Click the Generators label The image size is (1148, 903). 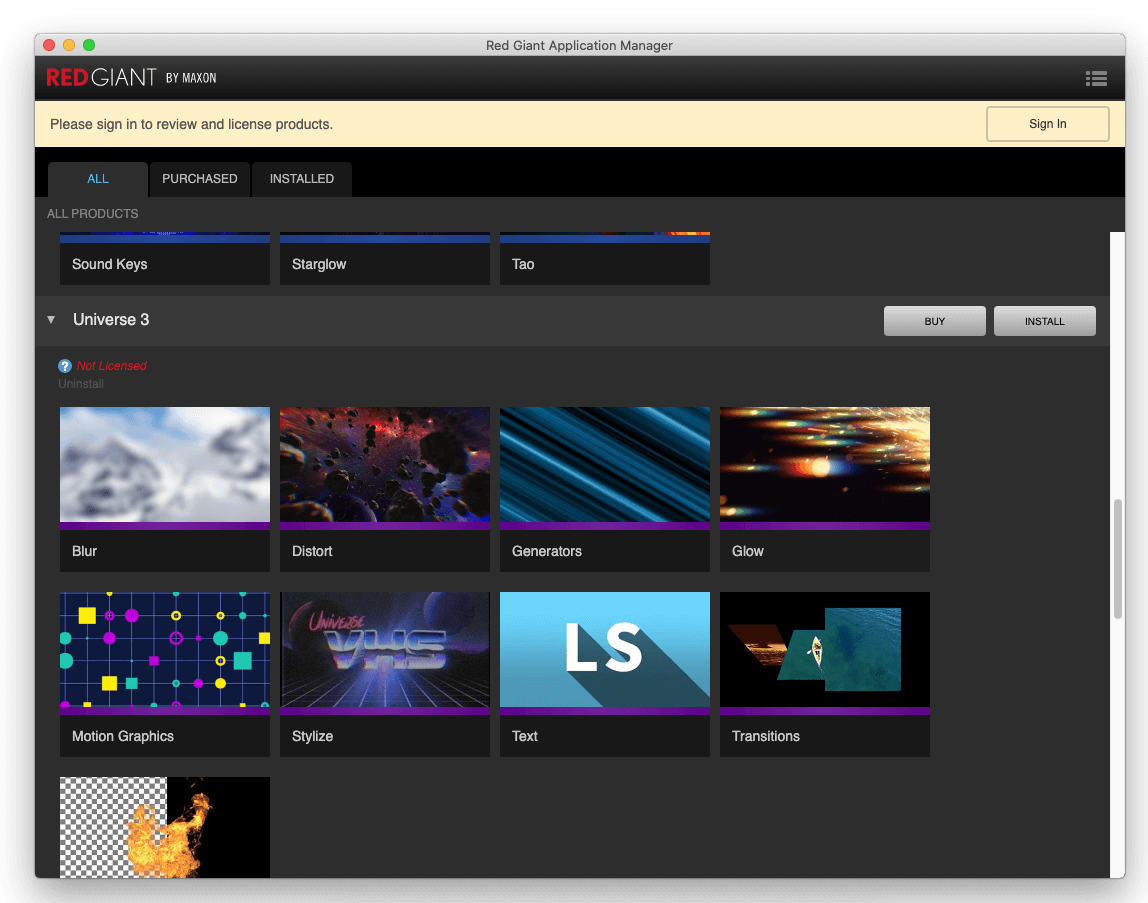click(x=547, y=551)
